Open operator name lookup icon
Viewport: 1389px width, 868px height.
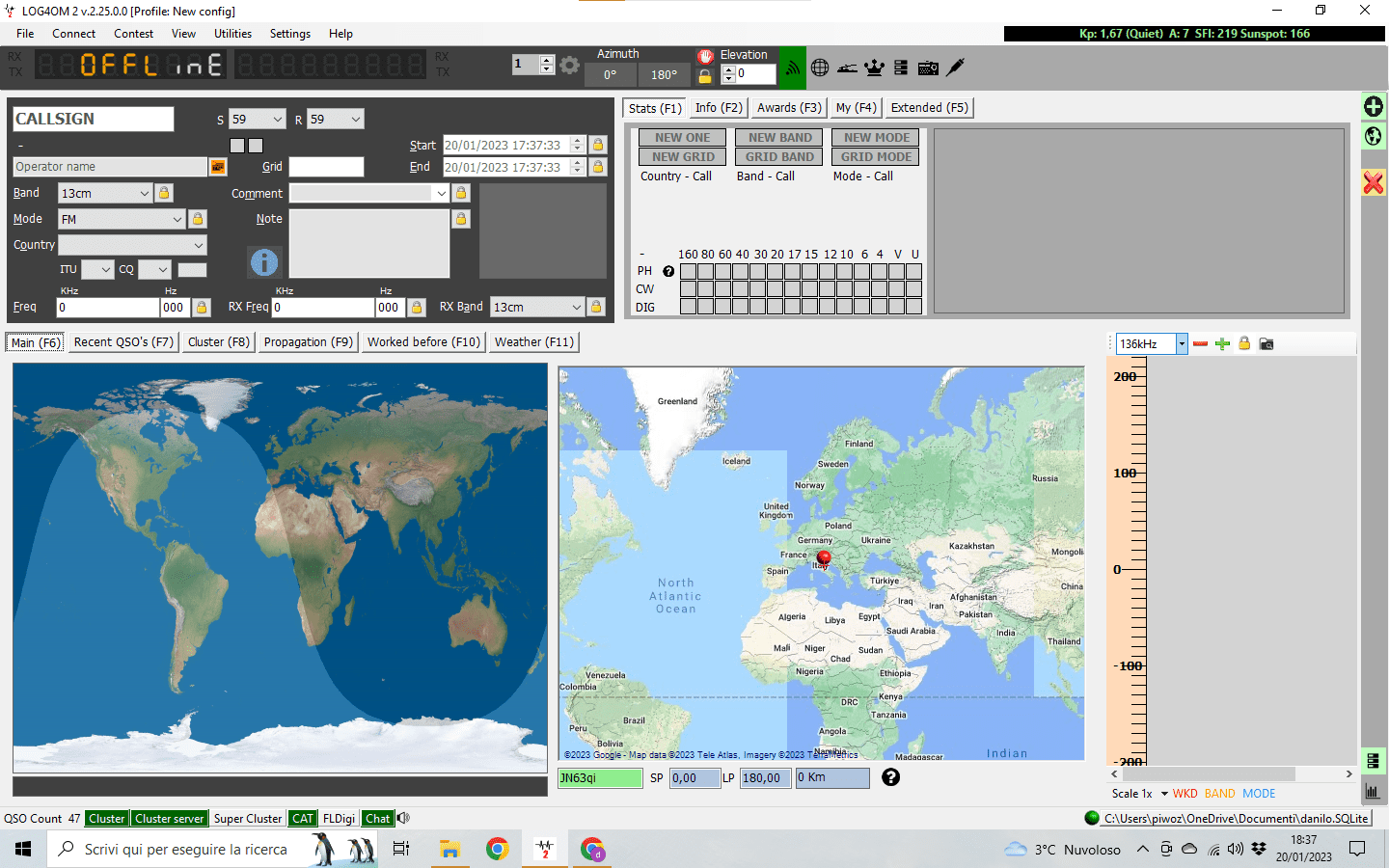218,167
